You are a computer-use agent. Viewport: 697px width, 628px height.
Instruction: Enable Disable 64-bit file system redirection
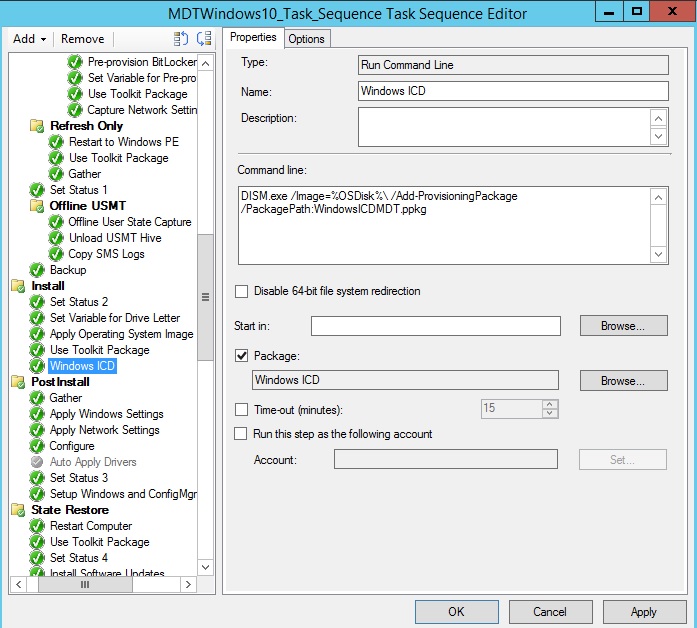[x=241, y=292]
